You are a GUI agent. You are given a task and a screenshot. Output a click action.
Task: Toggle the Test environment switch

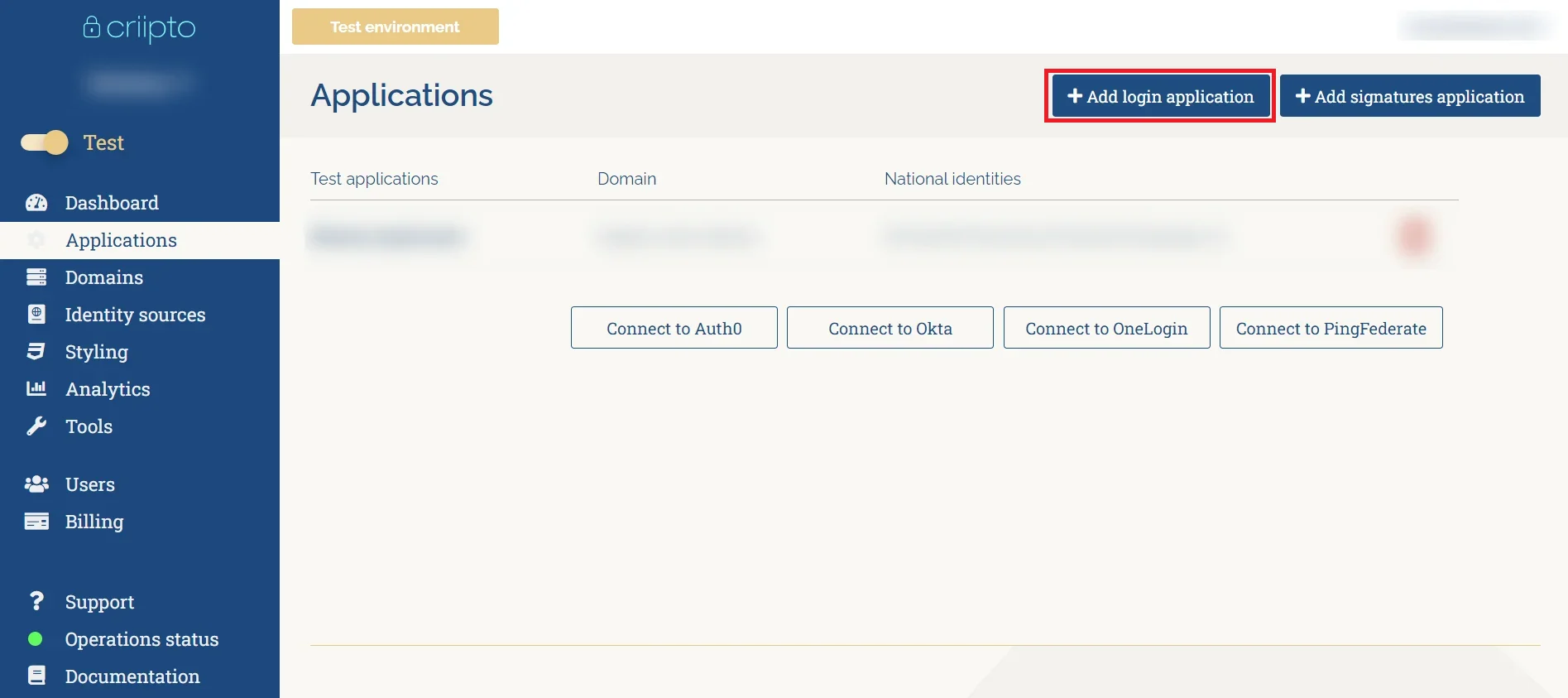coord(45,142)
